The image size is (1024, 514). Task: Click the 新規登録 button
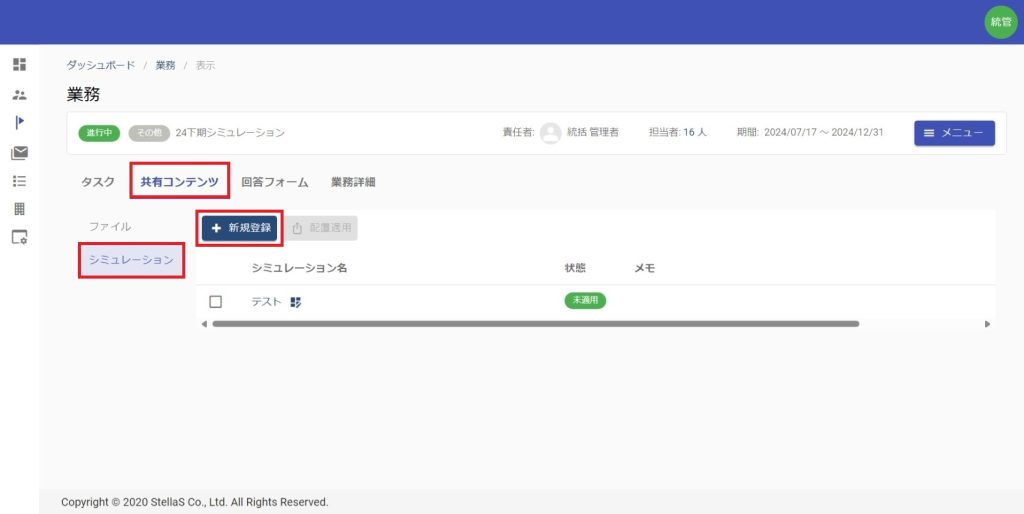(x=240, y=228)
